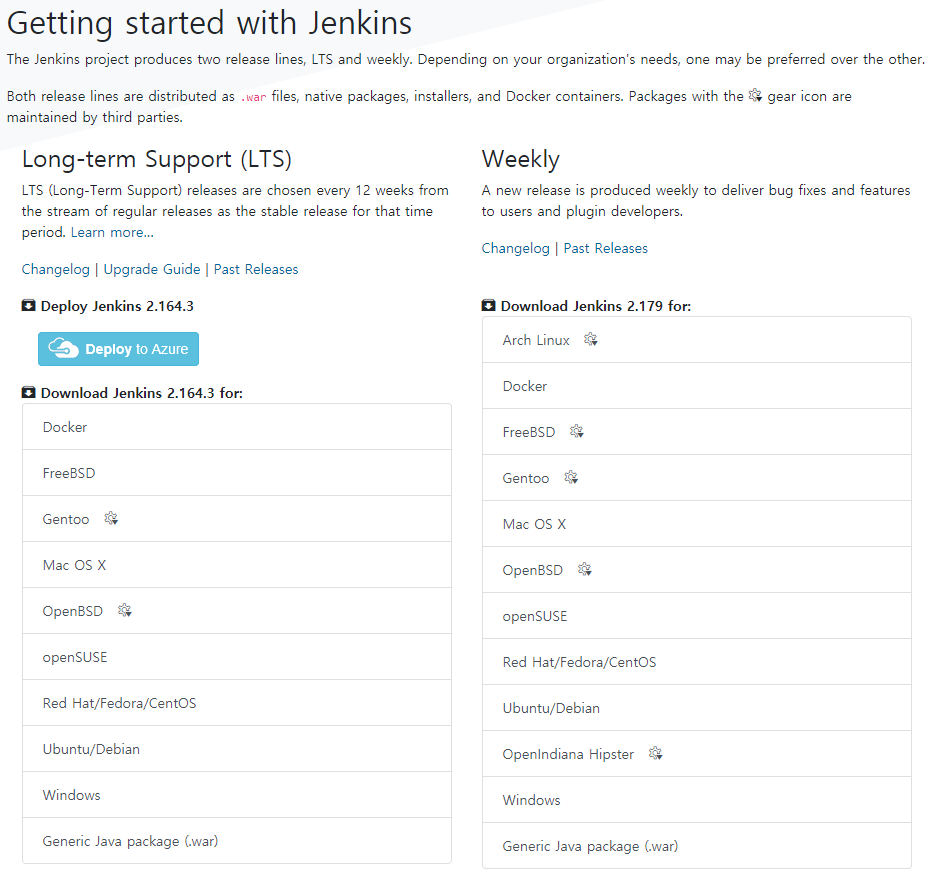Open the Learn more... link
935x877 pixels.
click(x=112, y=233)
